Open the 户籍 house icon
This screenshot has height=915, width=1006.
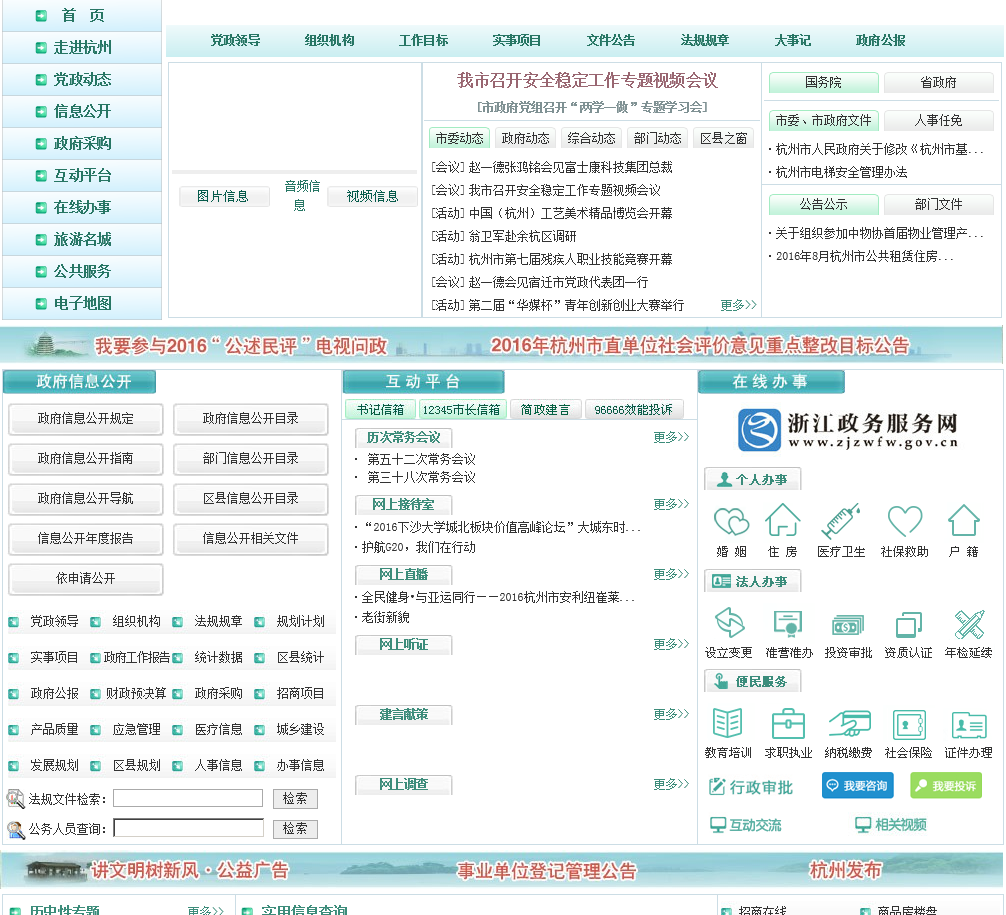964,520
